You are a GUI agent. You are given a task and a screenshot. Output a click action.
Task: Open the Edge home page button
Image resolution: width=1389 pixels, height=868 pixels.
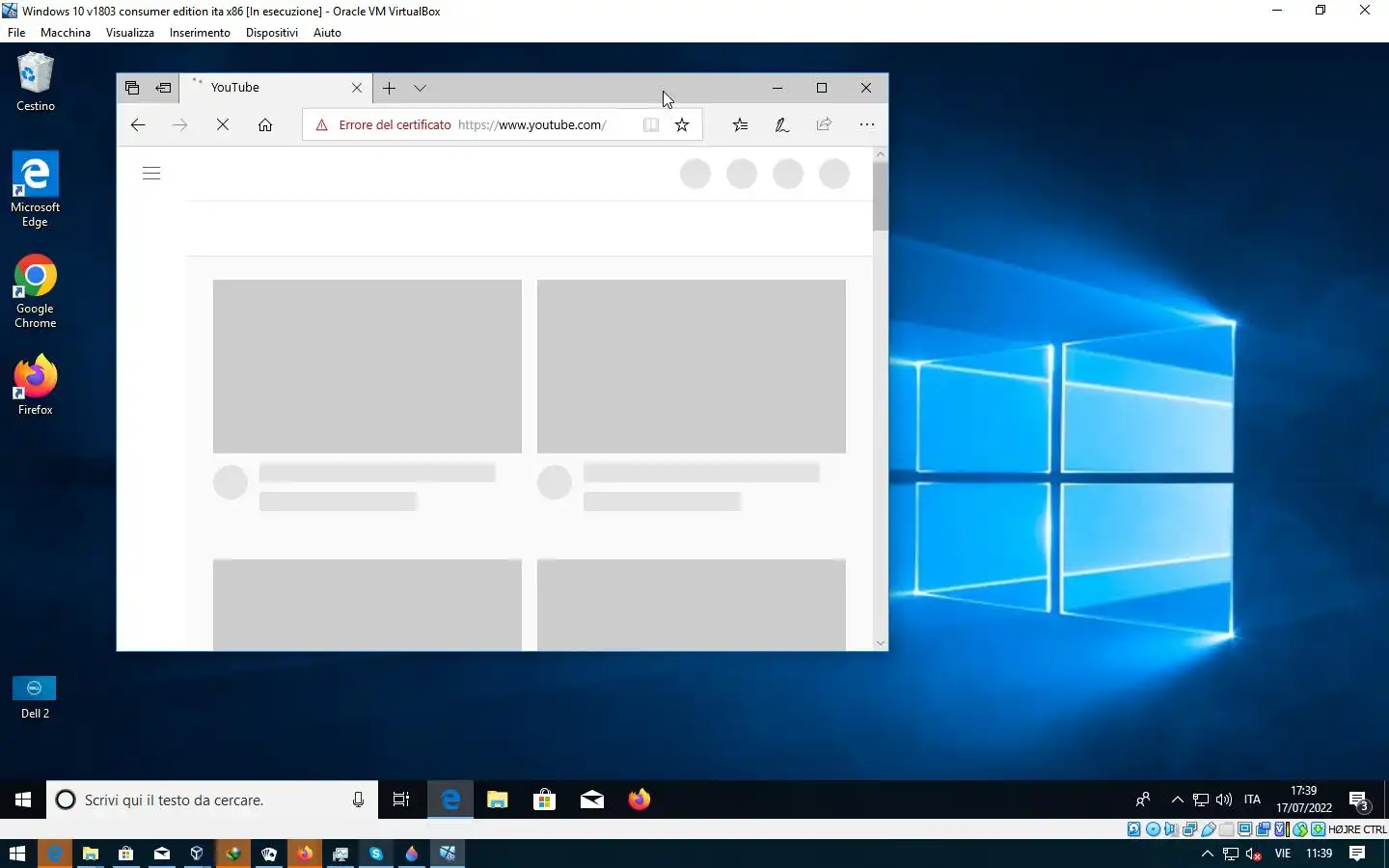[265, 124]
